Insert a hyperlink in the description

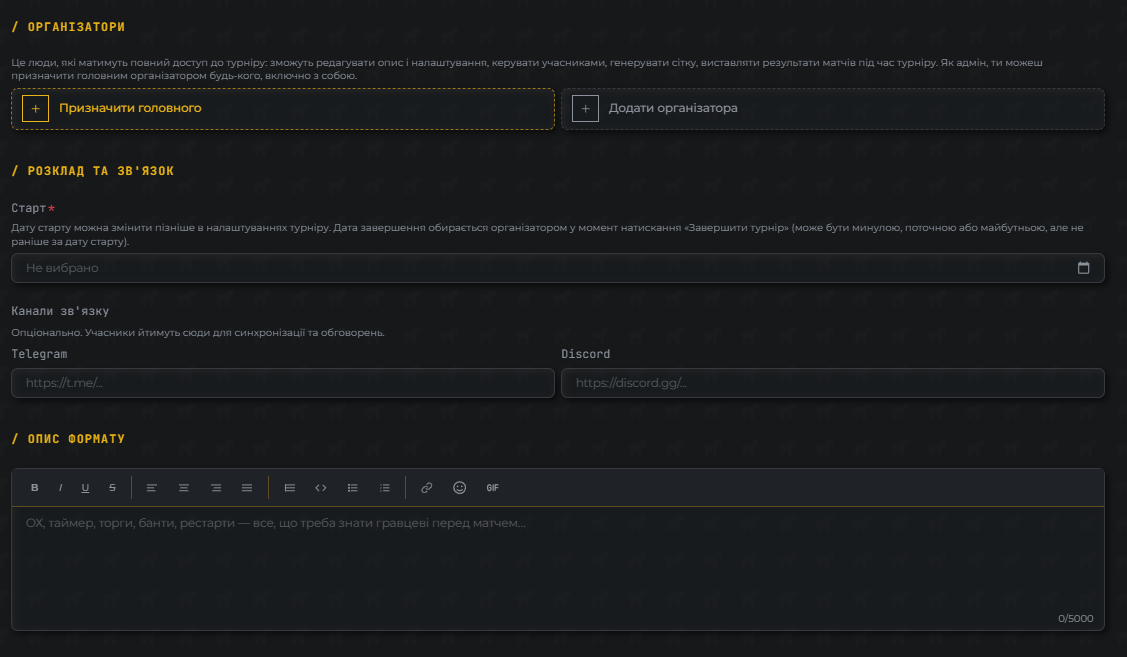(x=427, y=487)
